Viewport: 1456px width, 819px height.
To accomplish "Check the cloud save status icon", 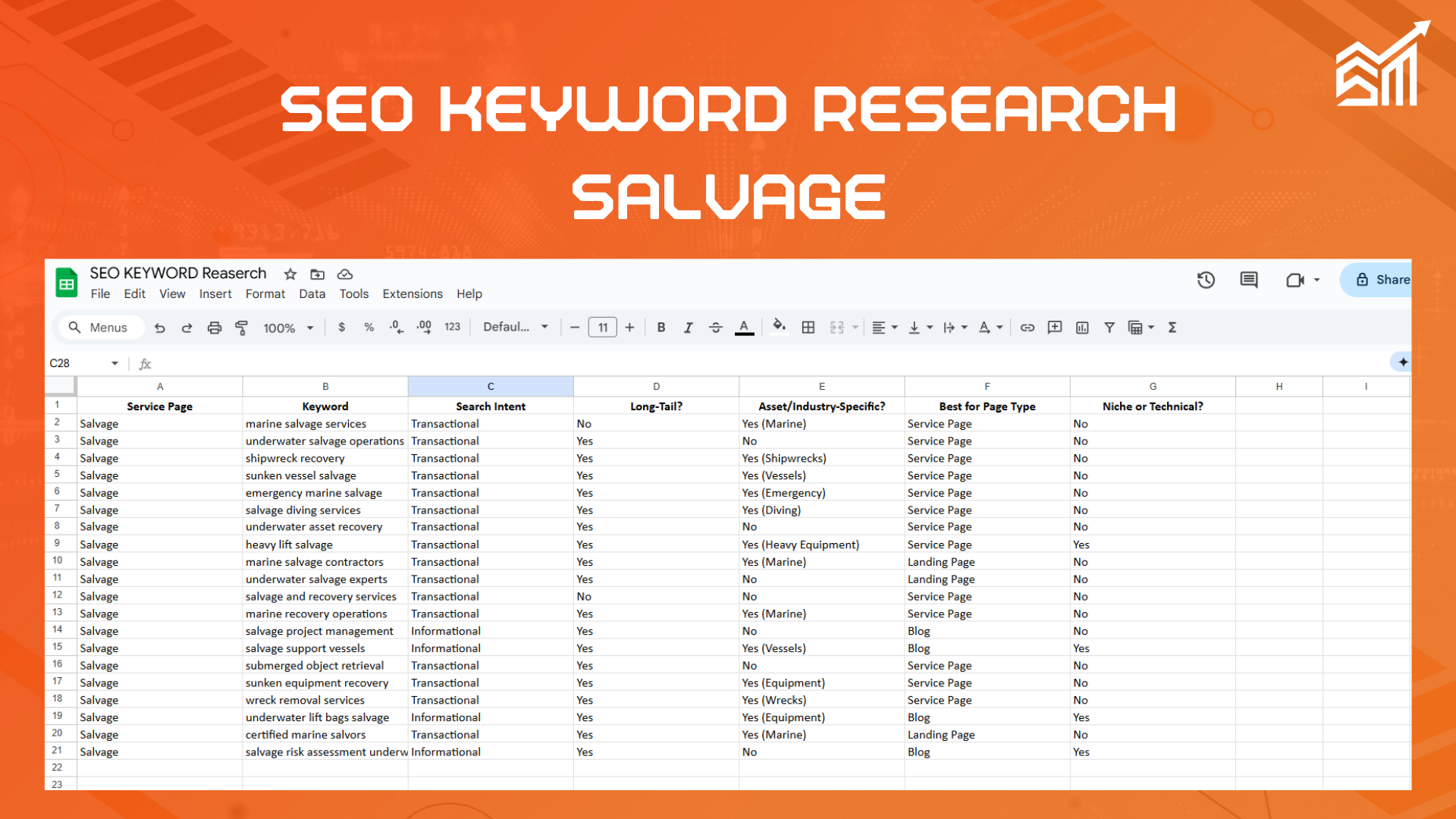I will [x=345, y=274].
